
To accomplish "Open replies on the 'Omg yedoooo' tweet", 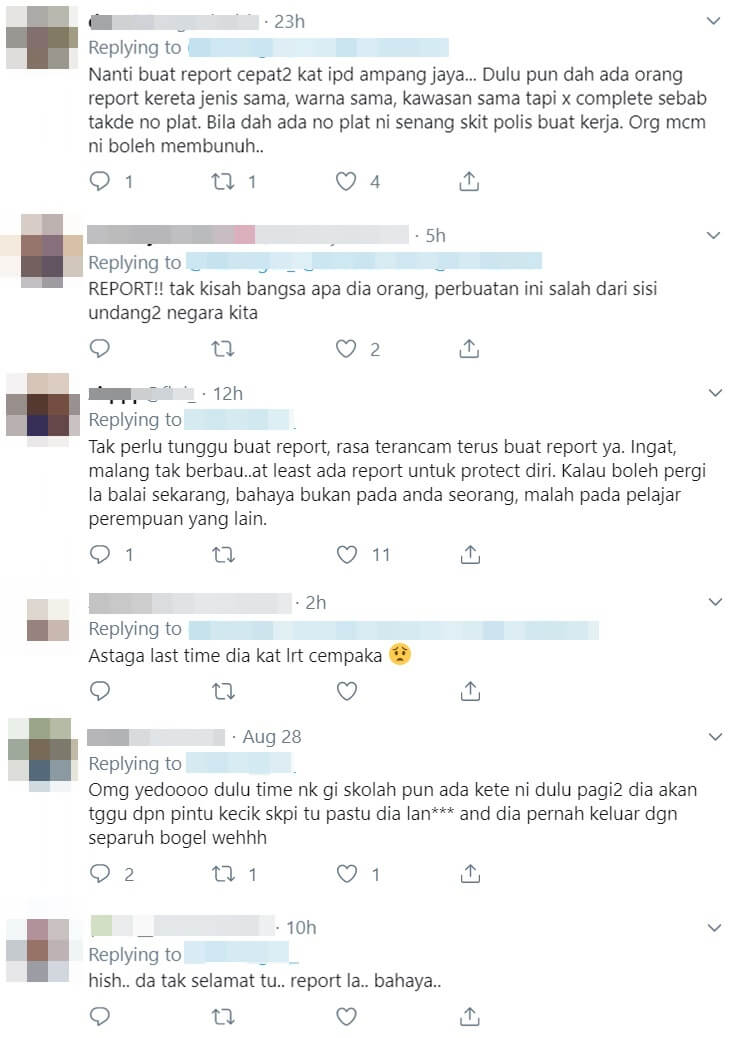I will (x=99, y=874).
